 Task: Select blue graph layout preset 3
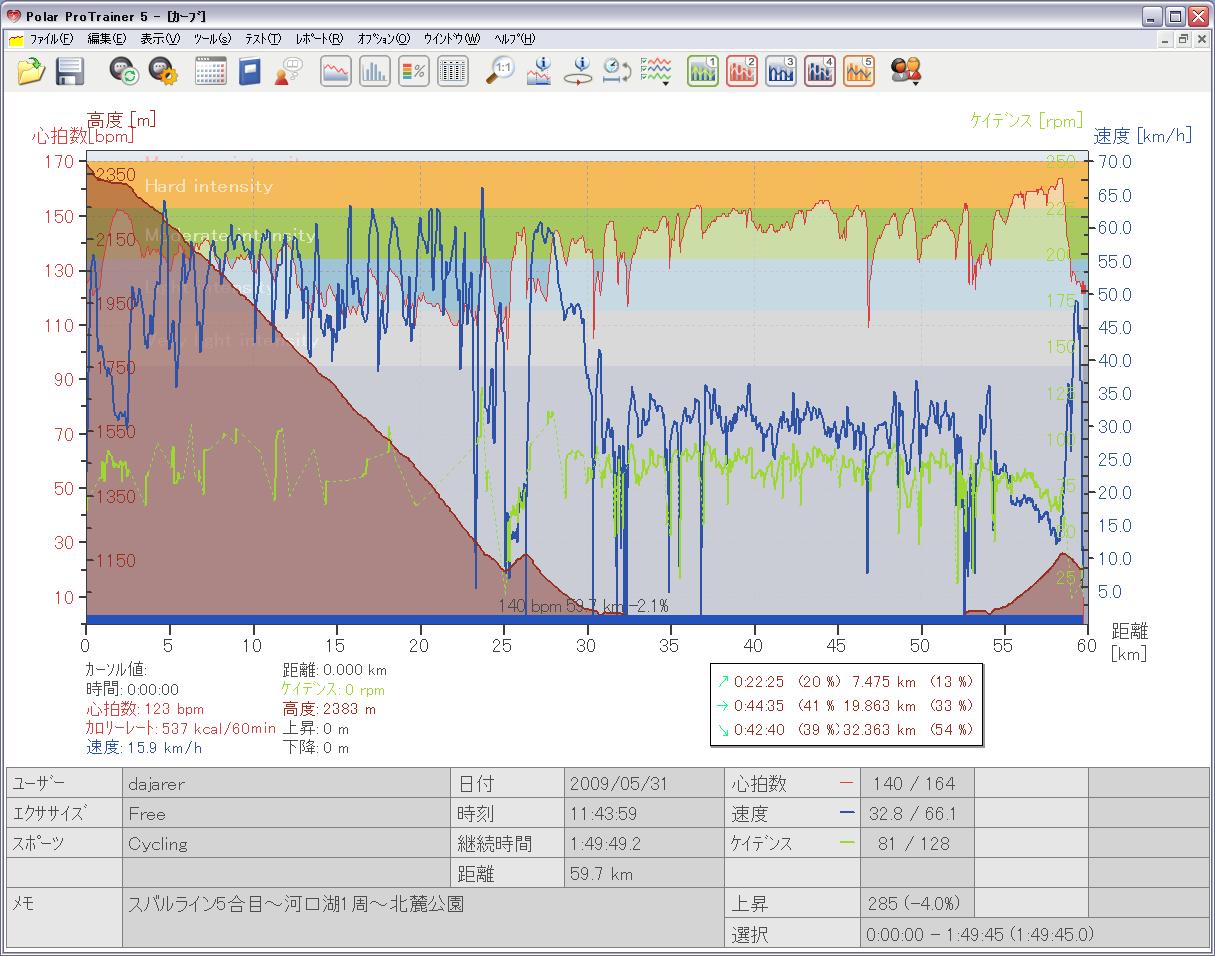tap(781, 71)
